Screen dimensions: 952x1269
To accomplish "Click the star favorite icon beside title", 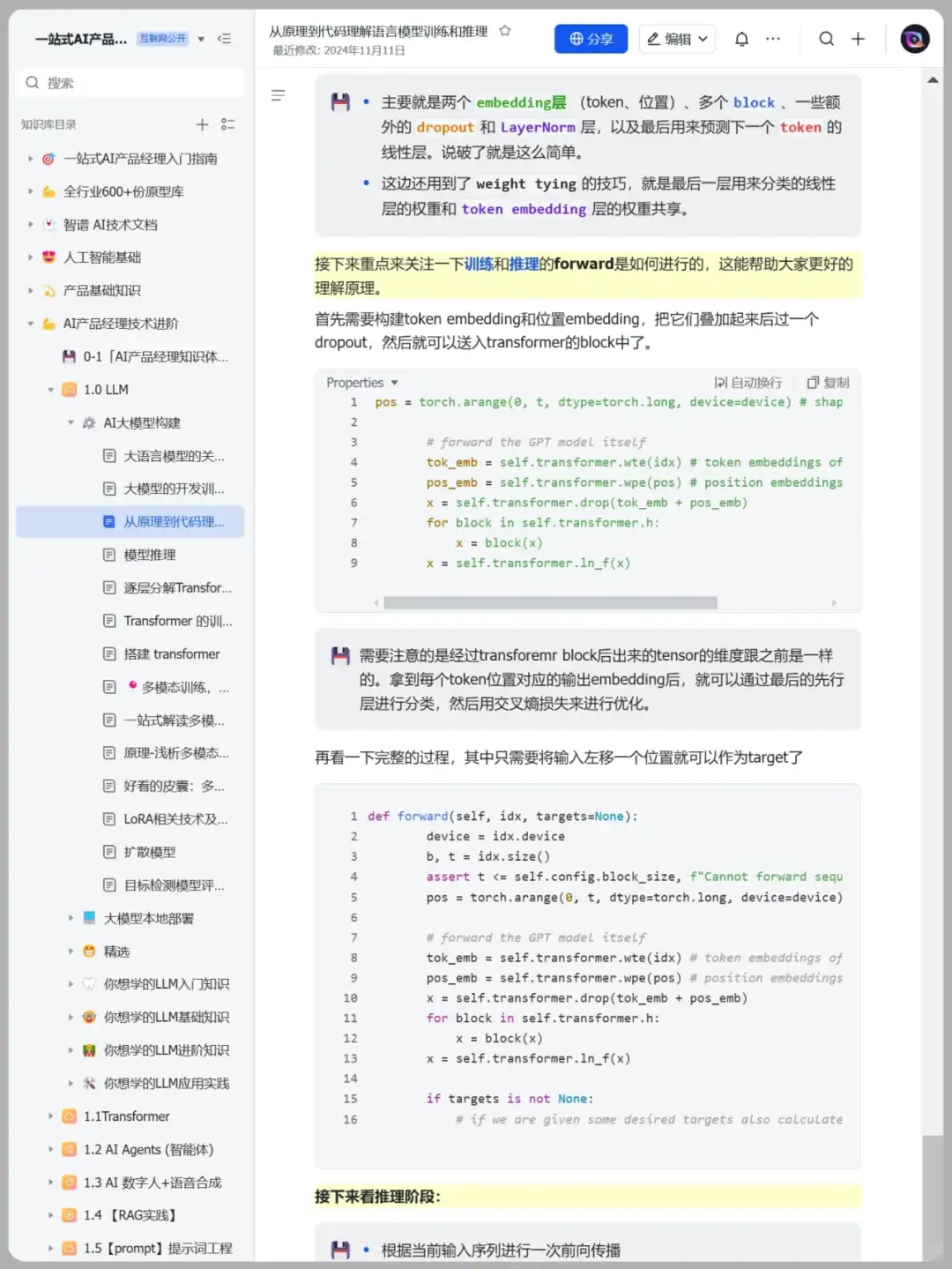I will (x=505, y=31).
